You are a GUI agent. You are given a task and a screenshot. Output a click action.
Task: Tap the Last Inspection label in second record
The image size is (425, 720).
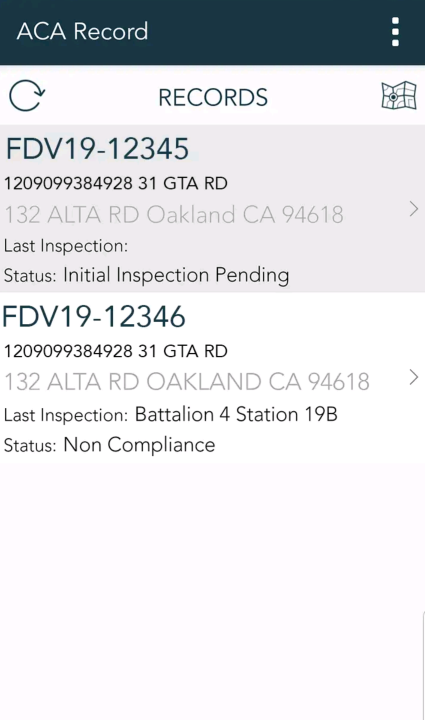tap(66, 415)
